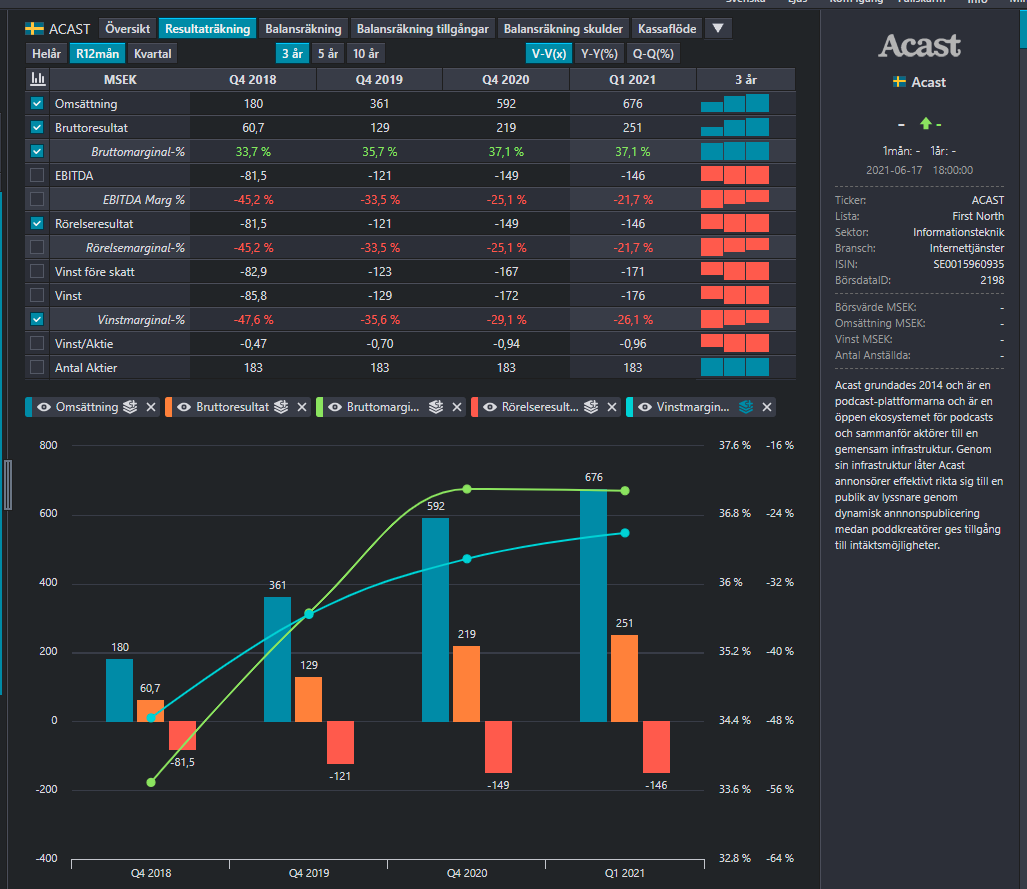Click the Vinst row label

pyautogui.click(x=68, y=295)
